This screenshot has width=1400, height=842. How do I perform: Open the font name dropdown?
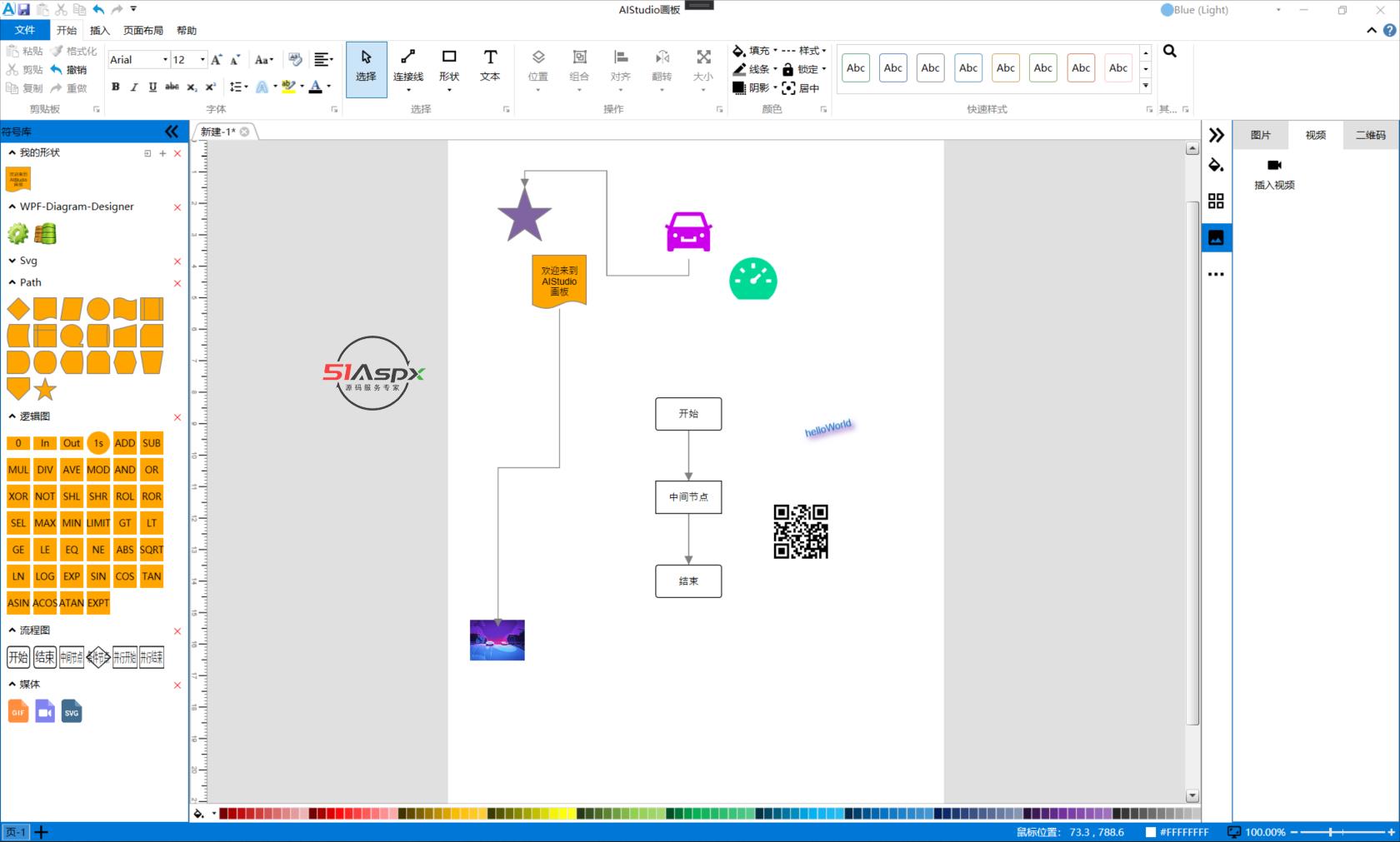(x=165, y=60)
